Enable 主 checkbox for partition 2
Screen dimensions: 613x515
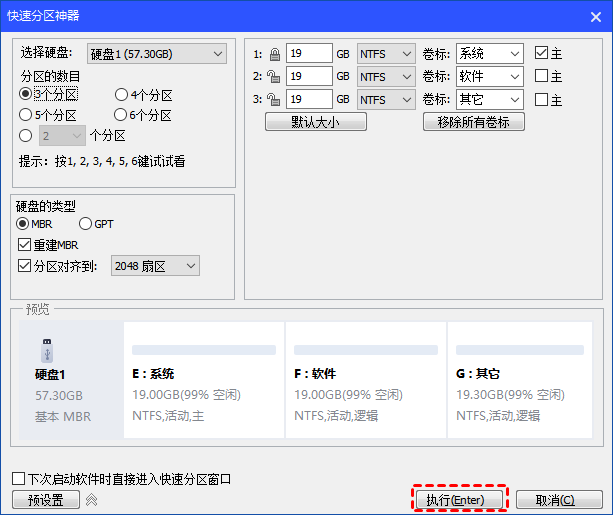[x=541, y=77]
